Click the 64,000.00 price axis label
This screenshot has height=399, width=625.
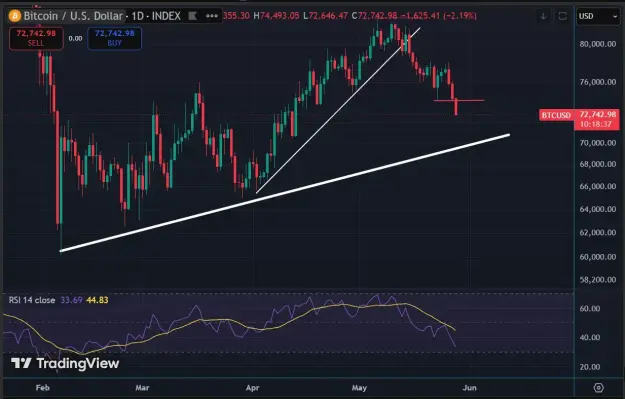click(x=597, y=209)
